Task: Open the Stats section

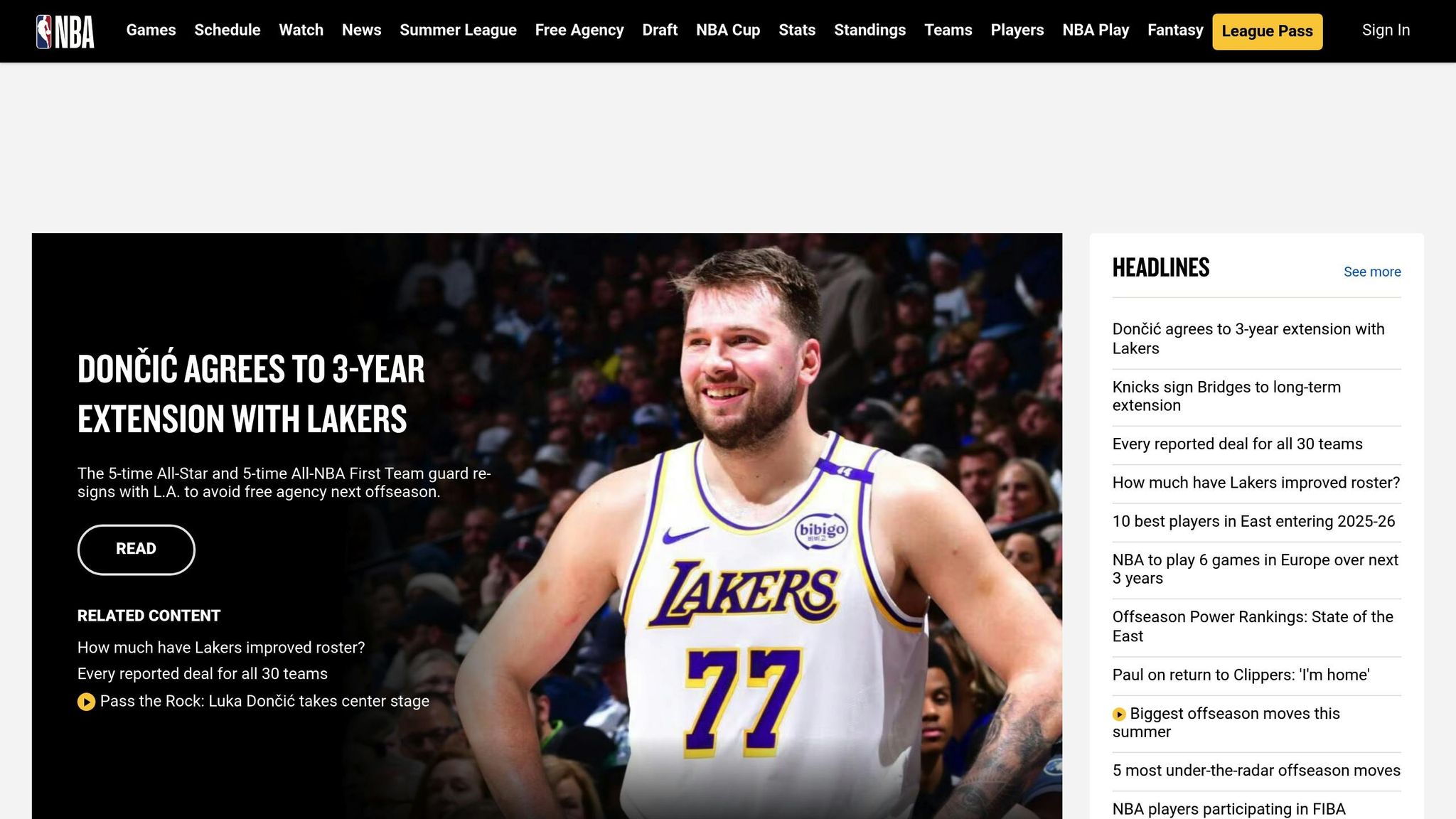Action: (x=797, y=31)
